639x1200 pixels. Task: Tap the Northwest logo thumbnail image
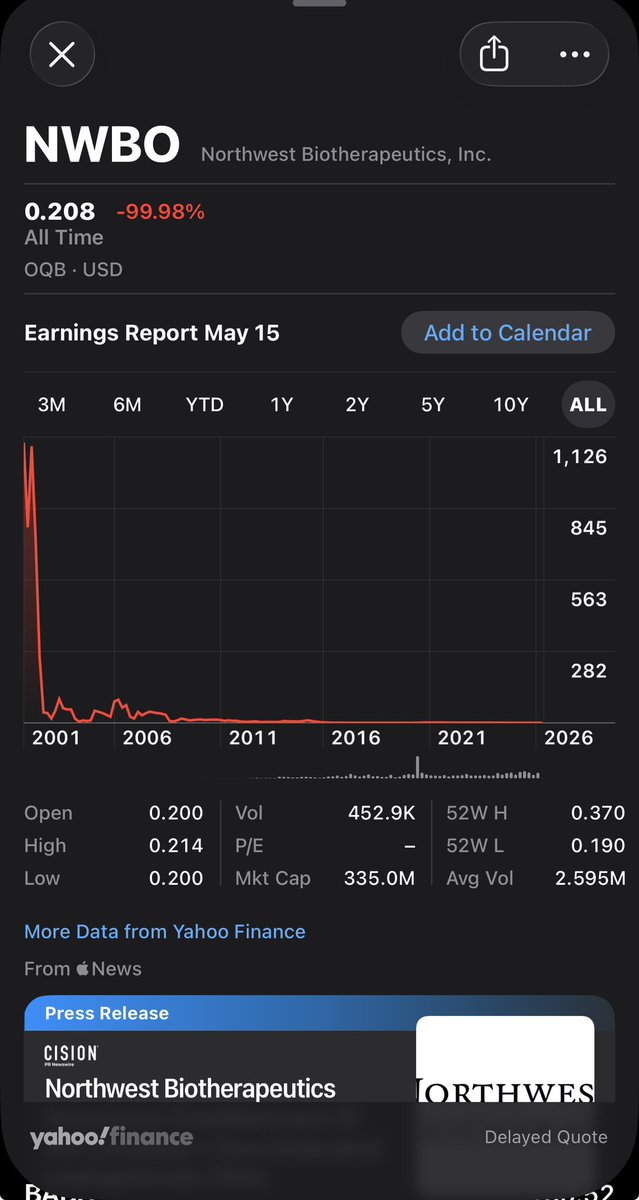point(505,1060)
